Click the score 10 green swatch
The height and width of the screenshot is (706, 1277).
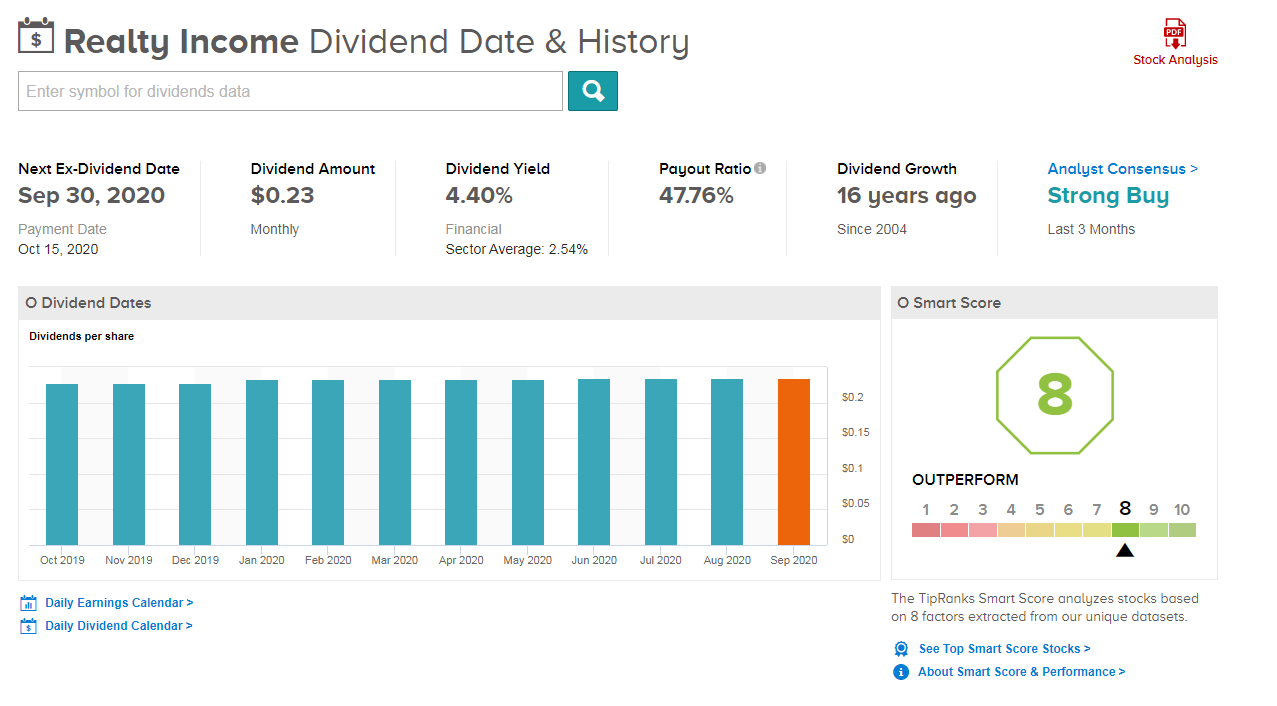1182,530
